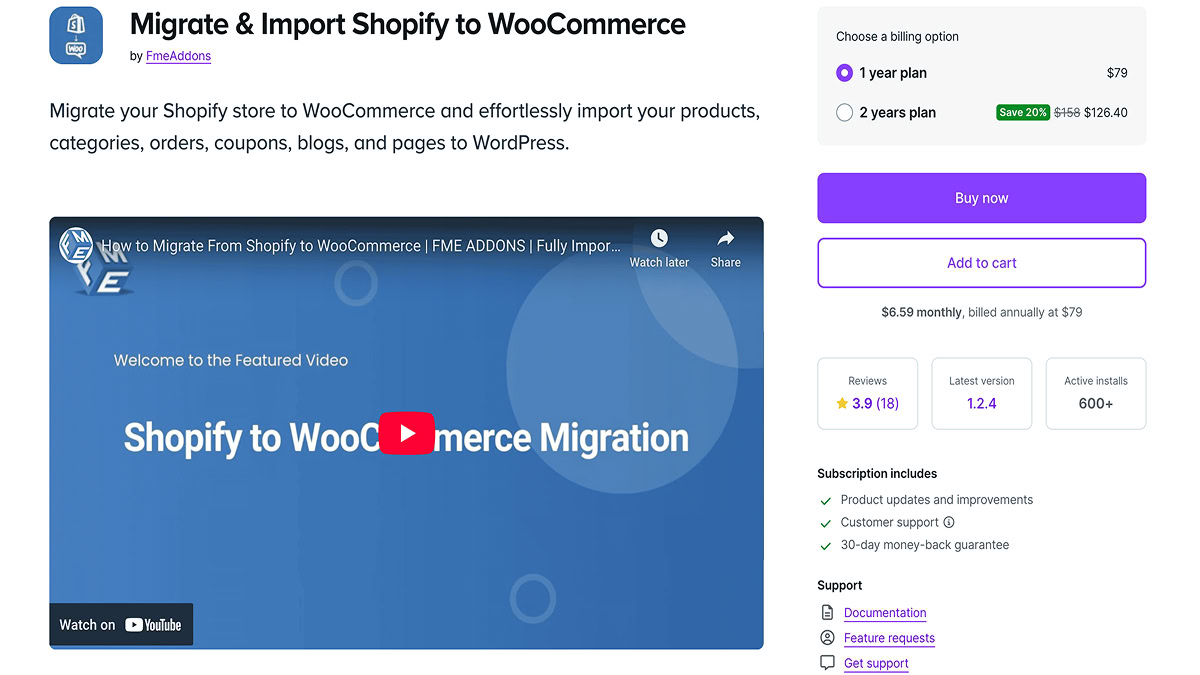
Task: Click the latest version 1.2.4 link
Action: [982, 404]
